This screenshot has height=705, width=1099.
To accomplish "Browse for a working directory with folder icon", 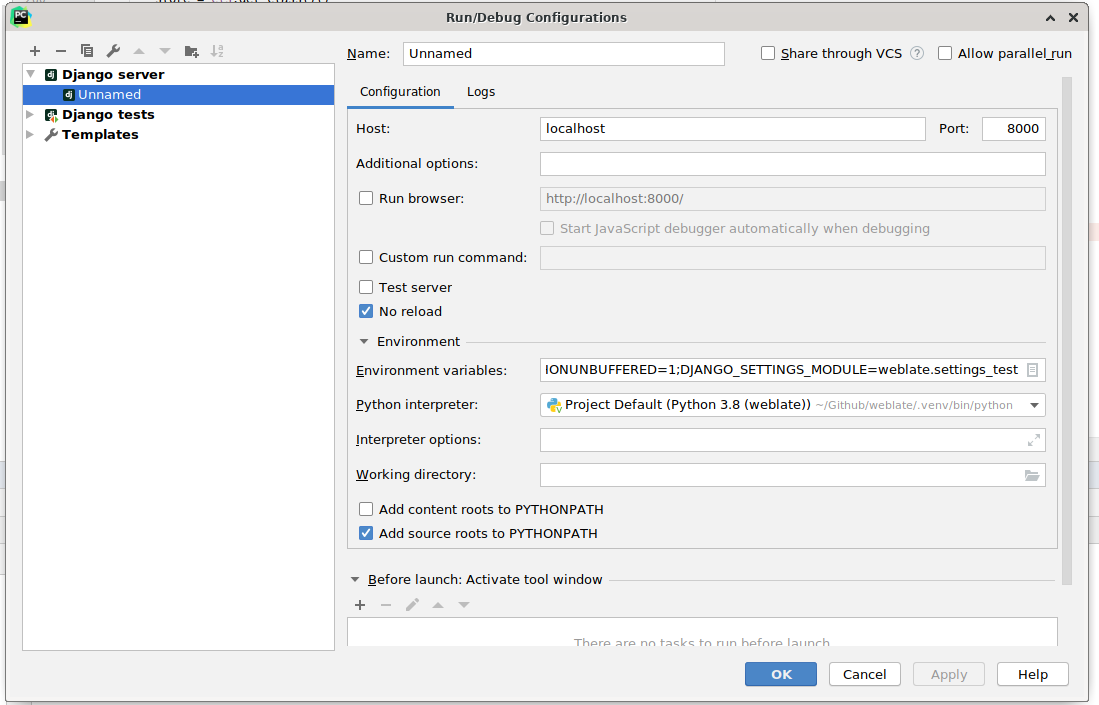I will click(1032, 475).
